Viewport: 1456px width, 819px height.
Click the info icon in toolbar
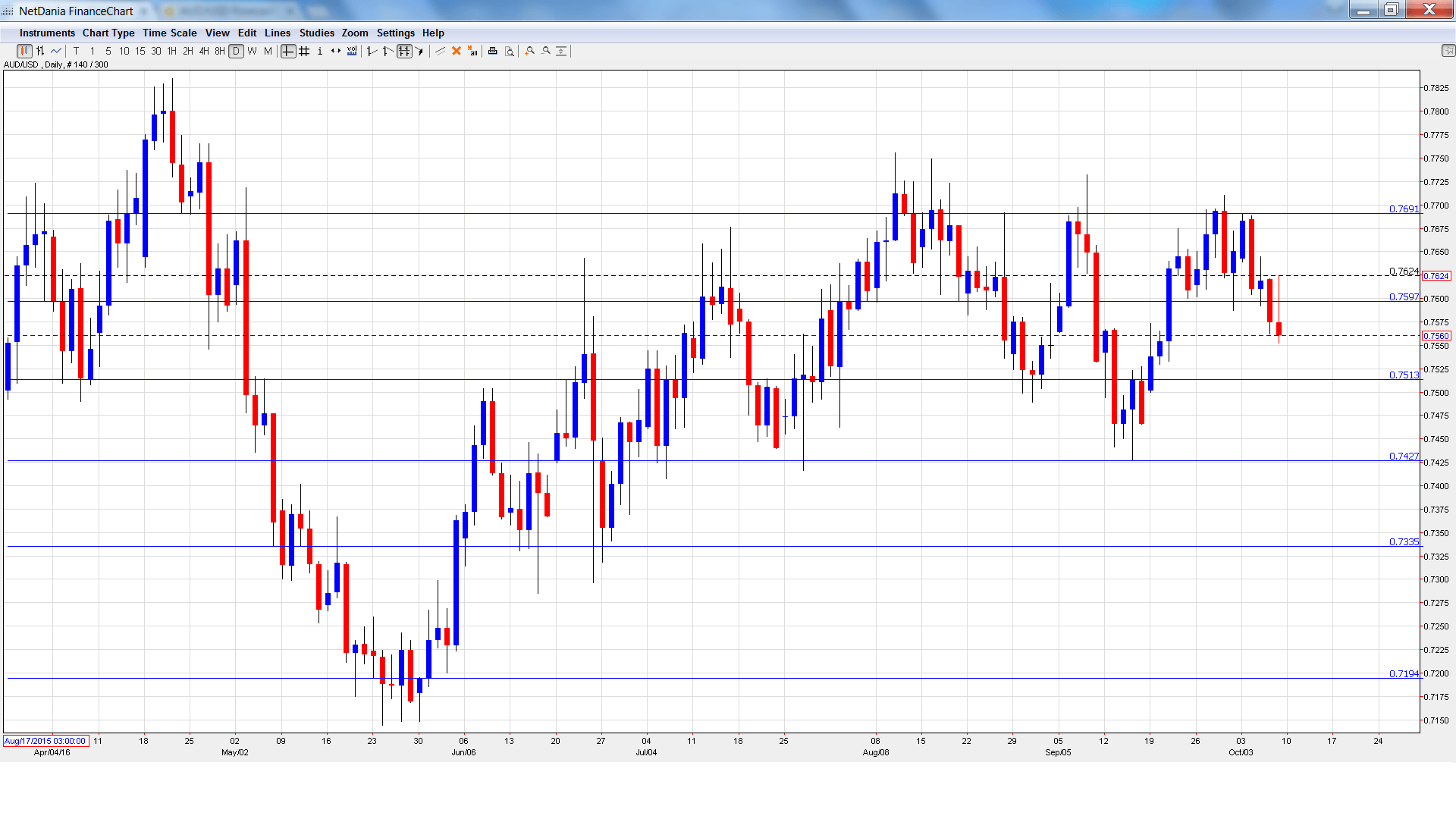(320, 52)
